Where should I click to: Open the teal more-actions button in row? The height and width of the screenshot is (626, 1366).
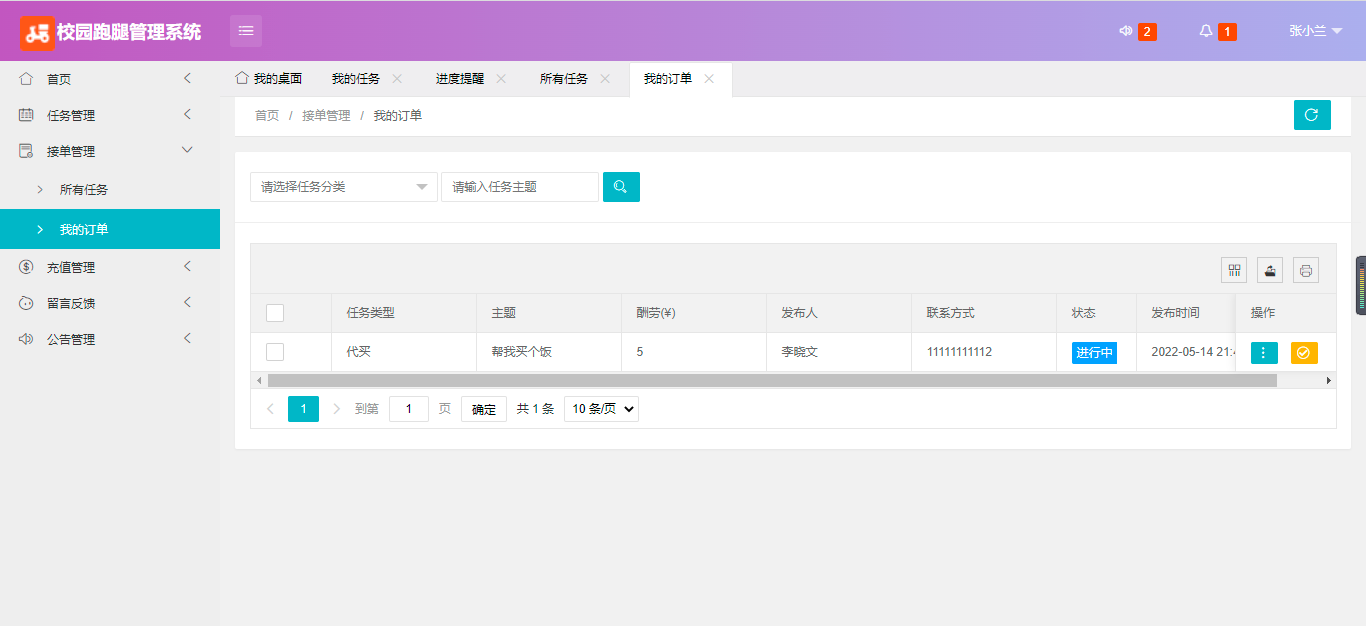click(x=1264, y=353)
